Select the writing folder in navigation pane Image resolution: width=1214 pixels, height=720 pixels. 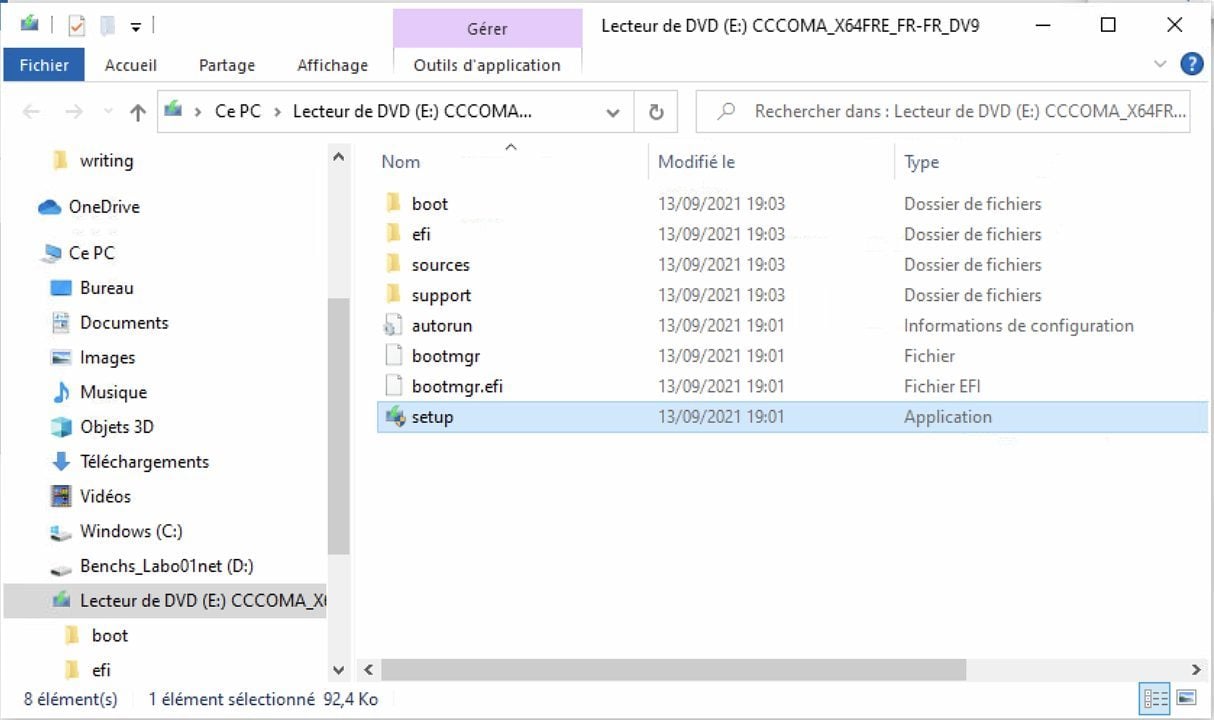tap(106, 160)
